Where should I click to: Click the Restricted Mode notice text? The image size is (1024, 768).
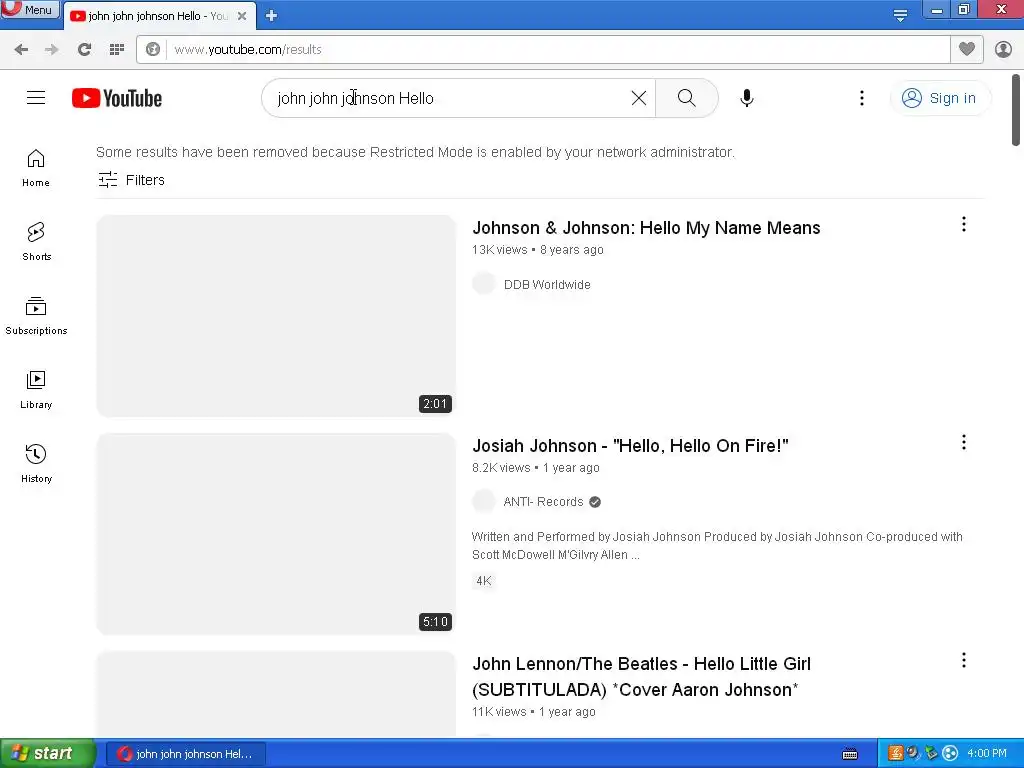click(415, 152)
